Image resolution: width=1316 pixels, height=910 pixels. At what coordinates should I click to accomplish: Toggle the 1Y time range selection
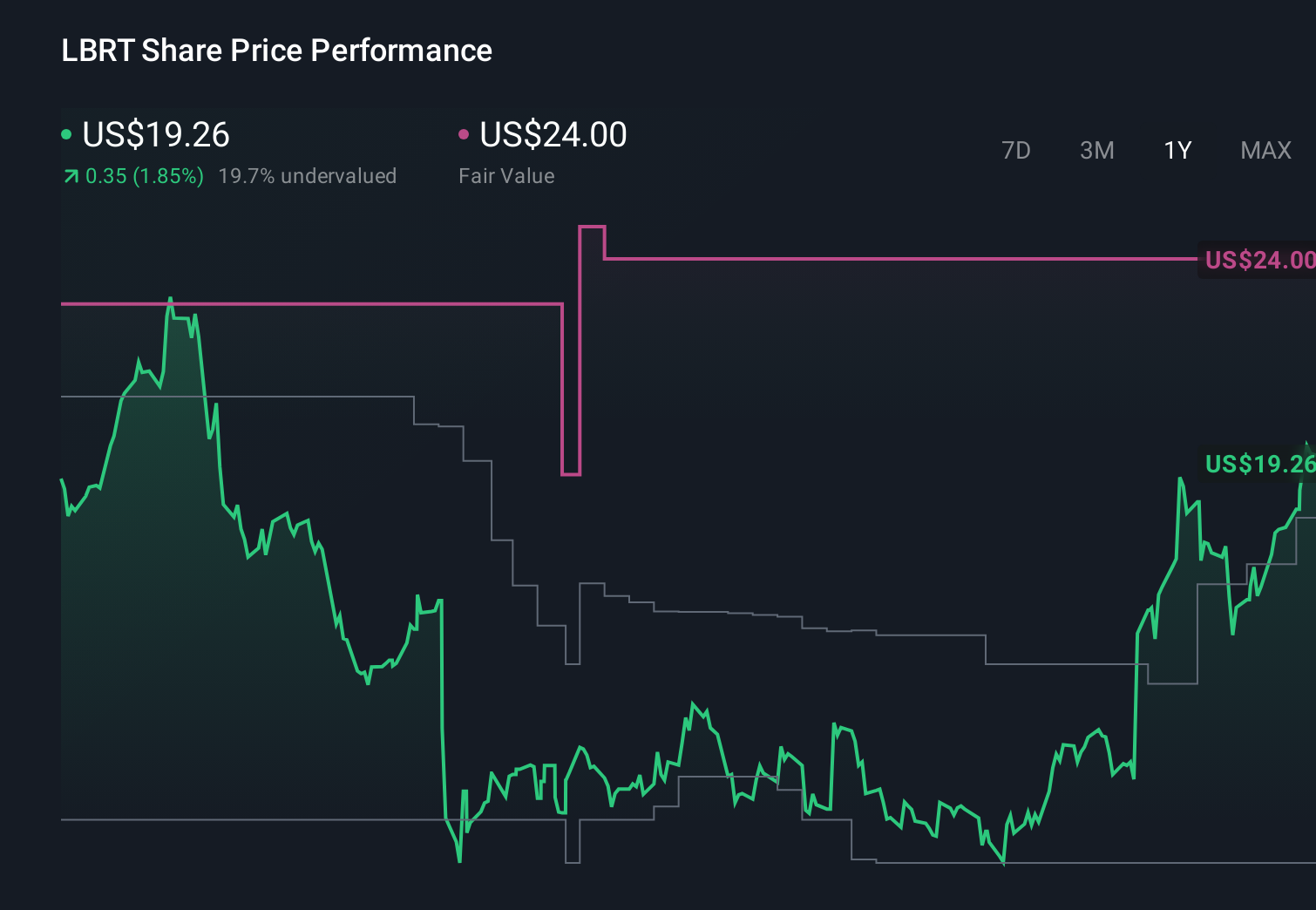tap(1177, 150)
